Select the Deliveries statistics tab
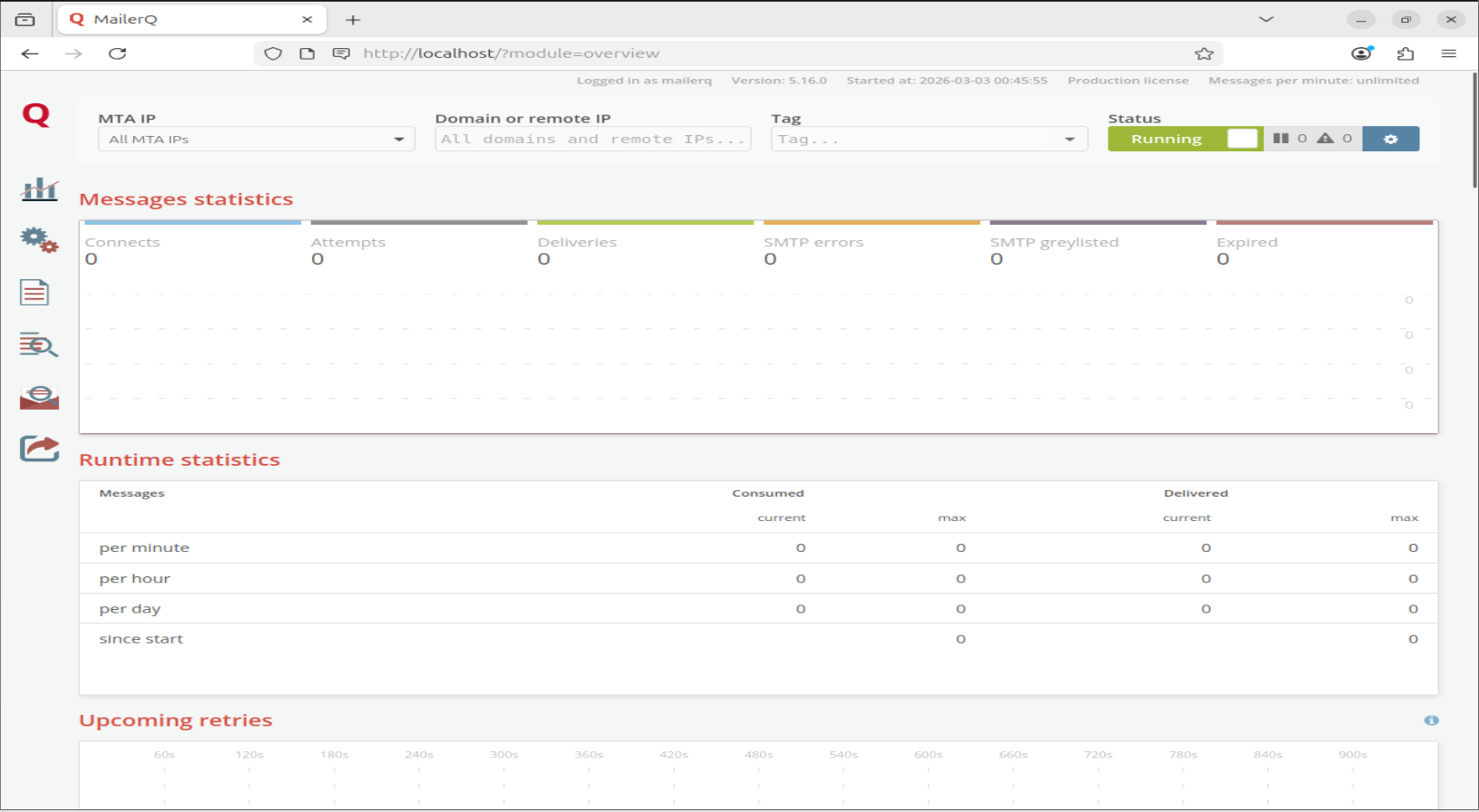The image size is (1479, 812). pos(646,244)
